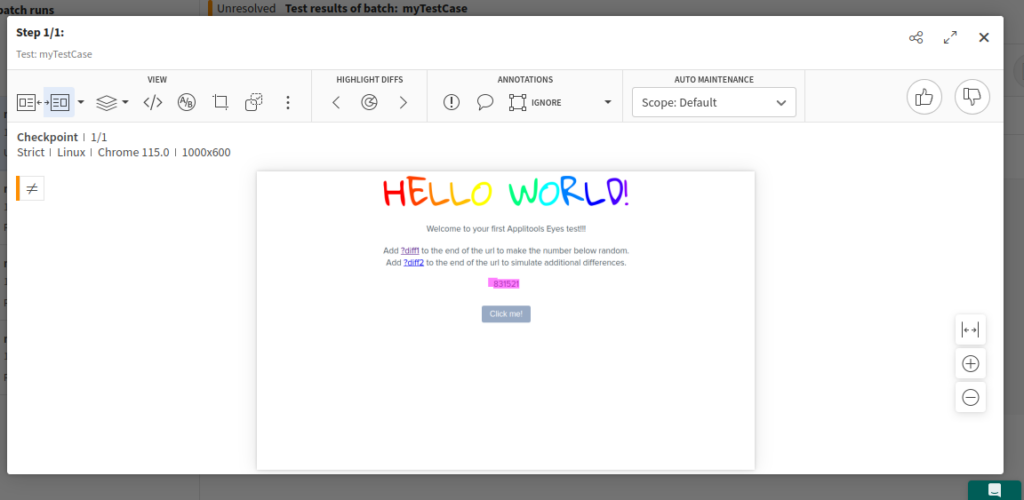Screen dimensions: 1024x500
Task: Expand the annotation region type dropdown arrow
Action: (607, 102)
